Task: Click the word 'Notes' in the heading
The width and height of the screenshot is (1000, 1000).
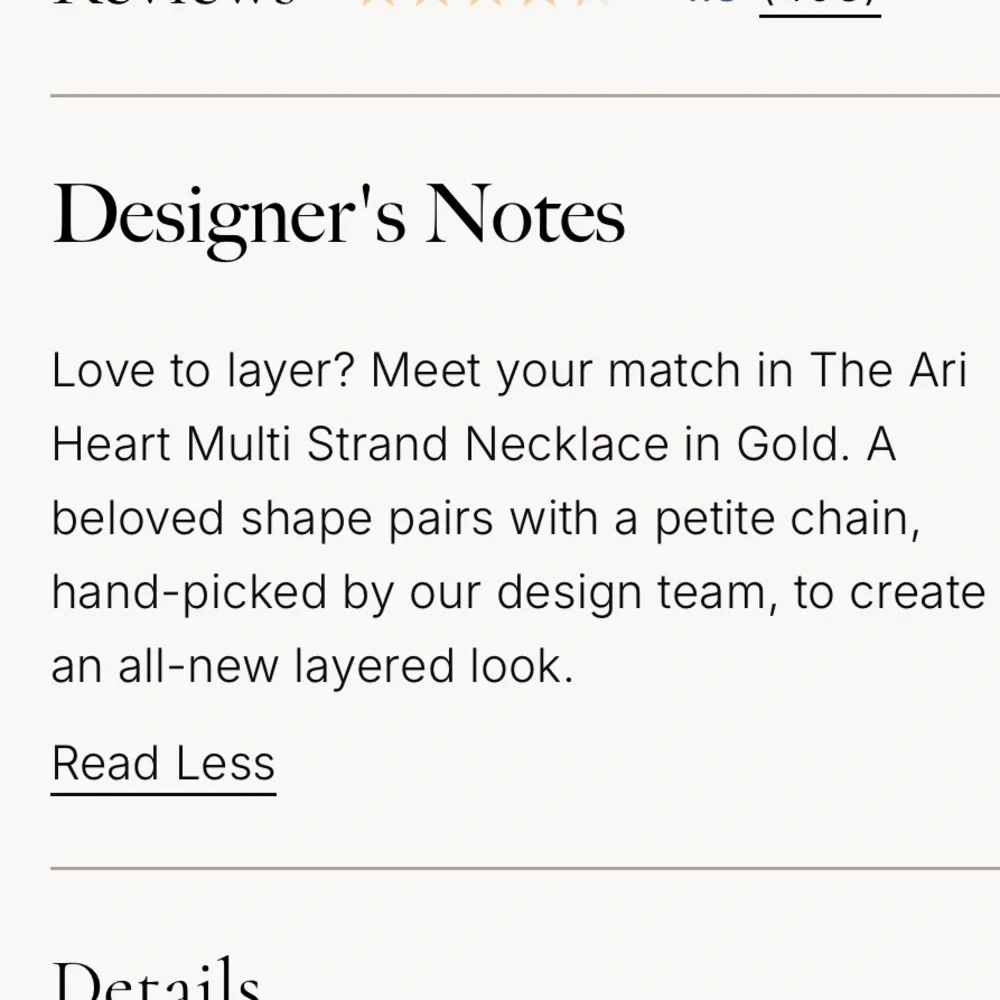Action: [525, 214]
